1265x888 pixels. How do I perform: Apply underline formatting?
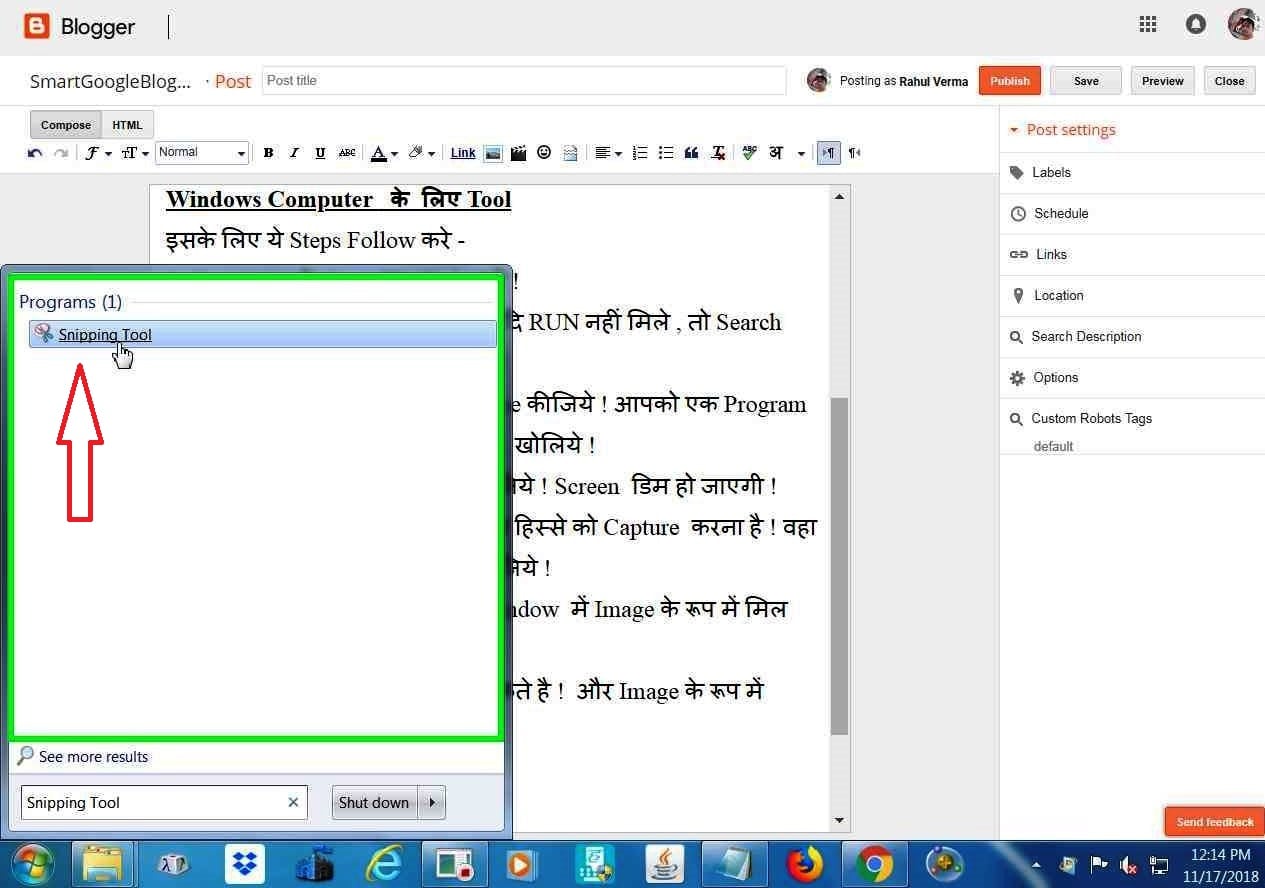(320, 153)
